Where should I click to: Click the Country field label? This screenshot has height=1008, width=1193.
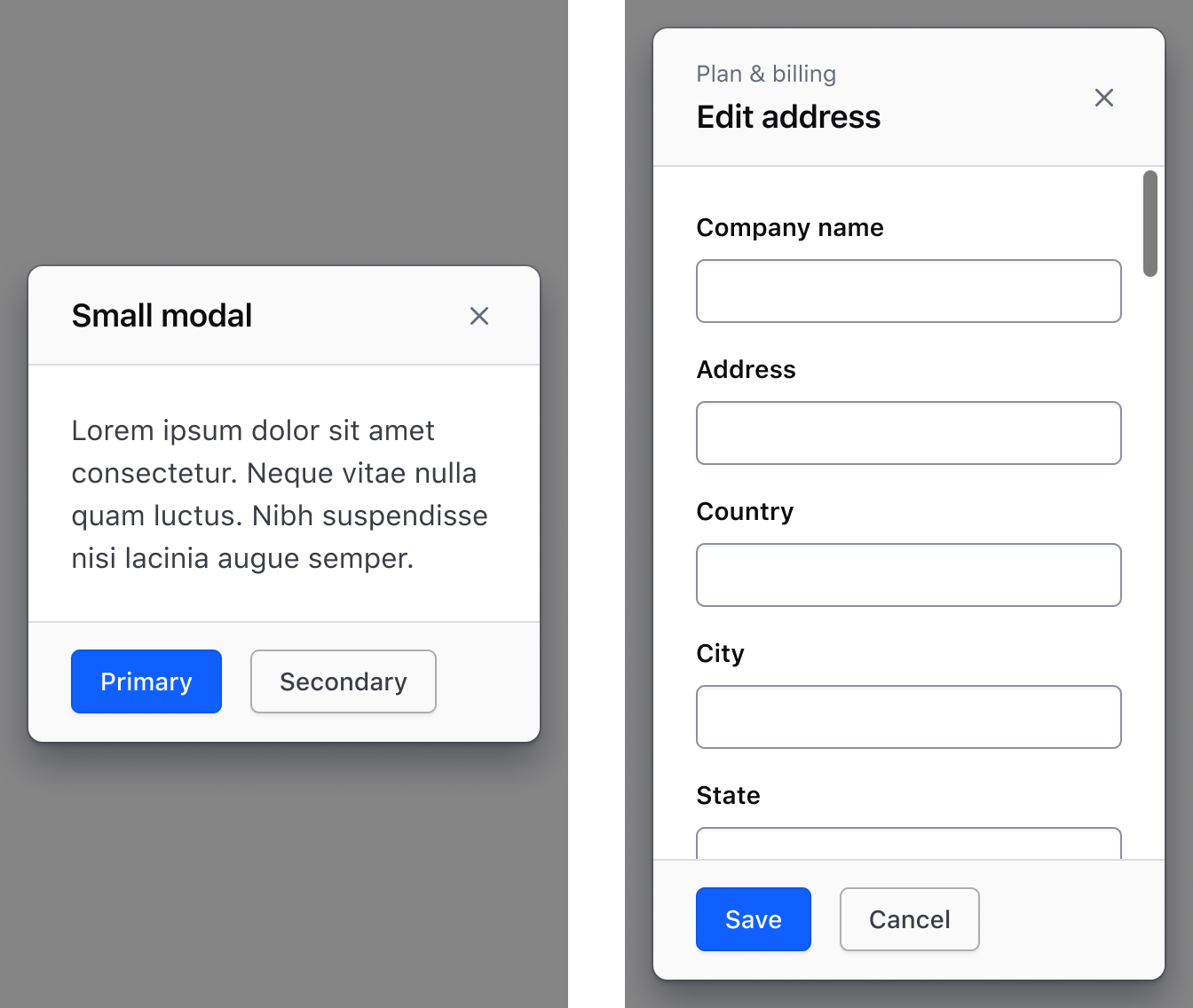[745, 512]
